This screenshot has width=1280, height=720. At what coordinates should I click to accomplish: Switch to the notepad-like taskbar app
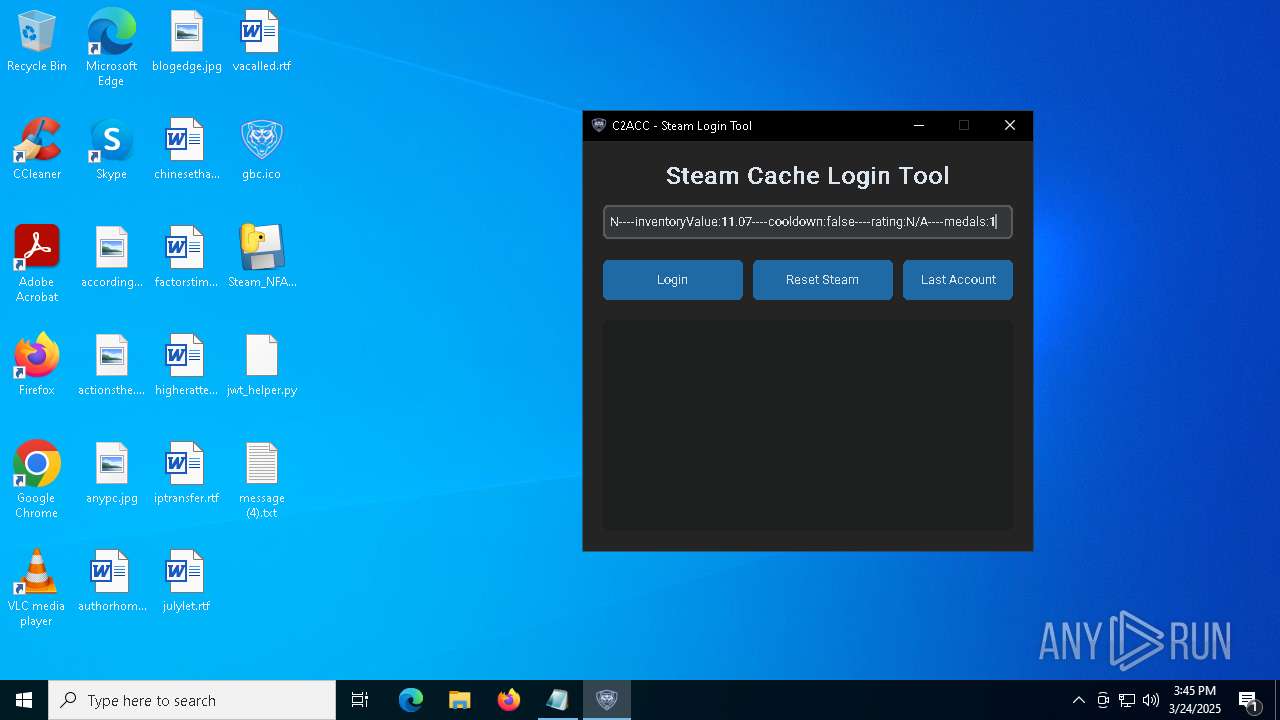[557, 700]
